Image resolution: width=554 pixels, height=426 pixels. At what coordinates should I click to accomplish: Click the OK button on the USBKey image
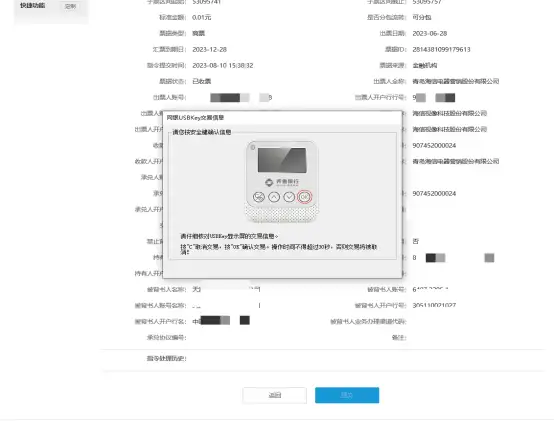(x=304, y=197)
